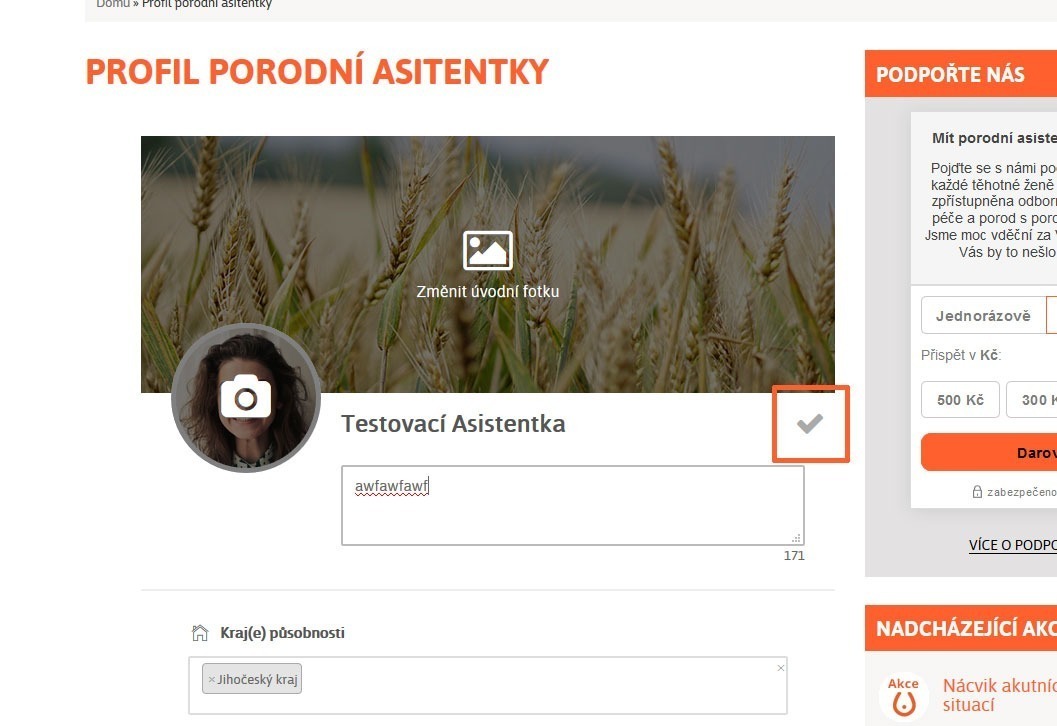The height and width of the screenshot is (726, 1057).
Task: Click the resize handle of the description textarea
Action: 796,538
